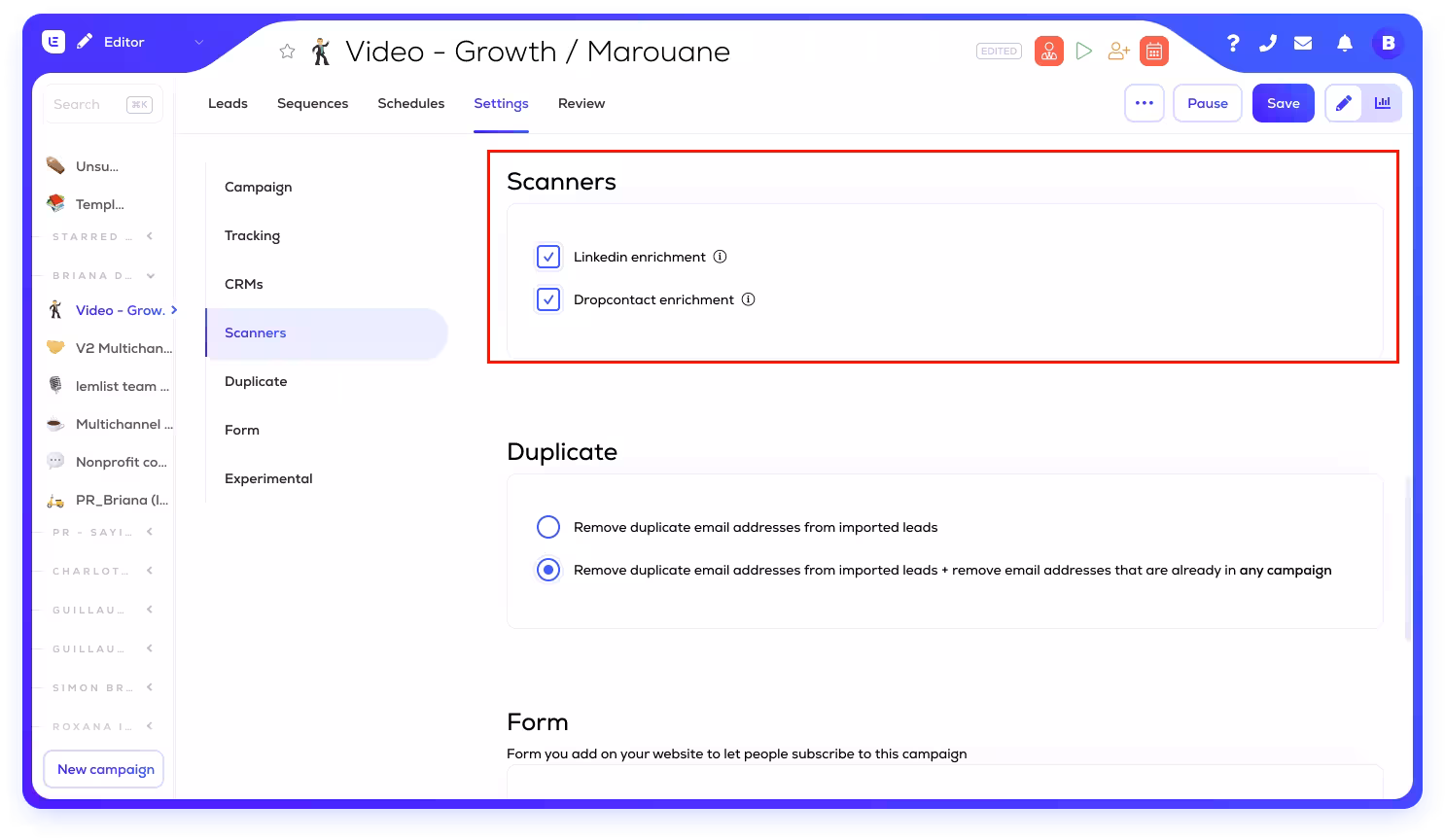Screen dimensions: 1445x840
Task: Uncheck Linkedin enrichment checkbox
Action: click(x=548, y=257)
